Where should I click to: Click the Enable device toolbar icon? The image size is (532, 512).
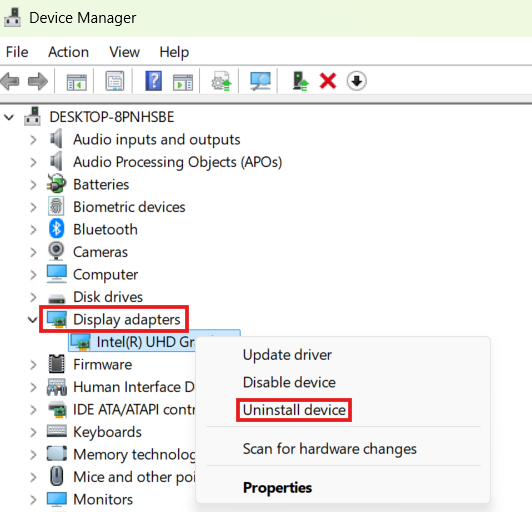click(x=300, y=81)
